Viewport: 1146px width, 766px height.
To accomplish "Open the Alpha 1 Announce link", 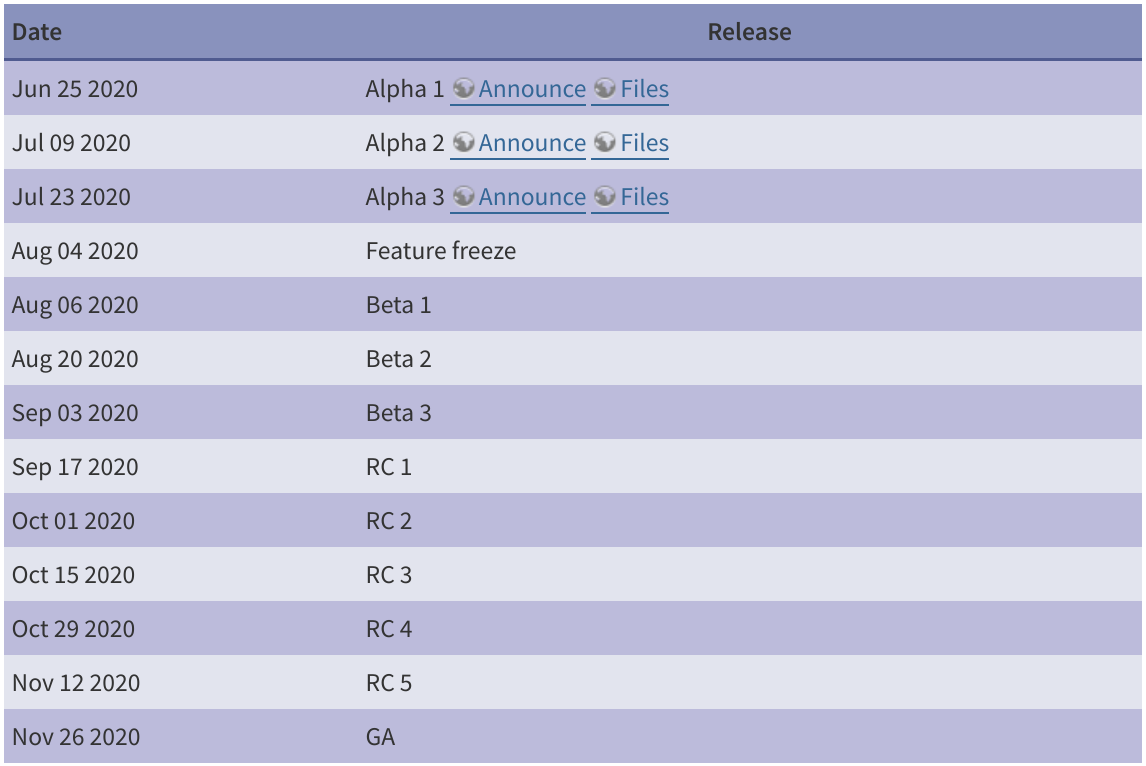I will click(x=532, y=89).
